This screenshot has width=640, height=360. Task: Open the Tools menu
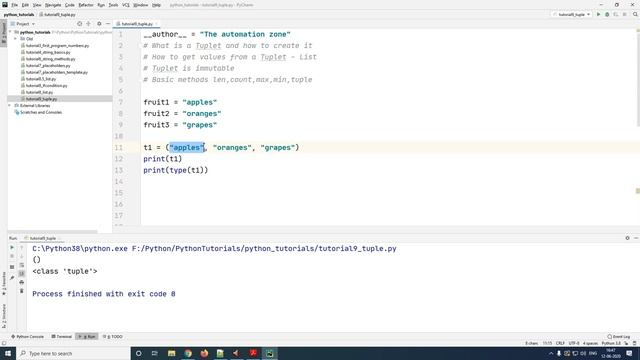(113, 5)
